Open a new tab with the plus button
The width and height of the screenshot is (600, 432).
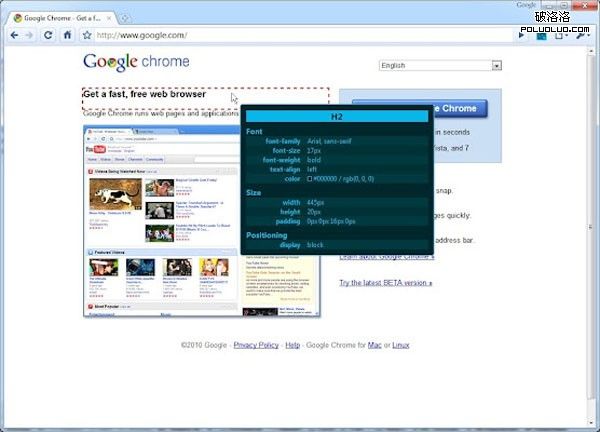(125, 18)
